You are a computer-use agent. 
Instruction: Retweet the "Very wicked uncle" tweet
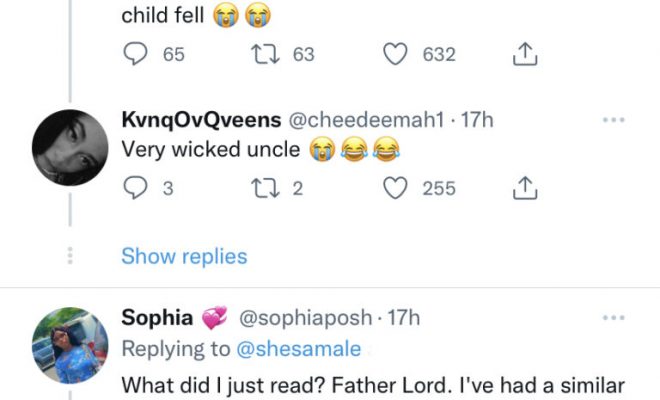click(261, 187)
